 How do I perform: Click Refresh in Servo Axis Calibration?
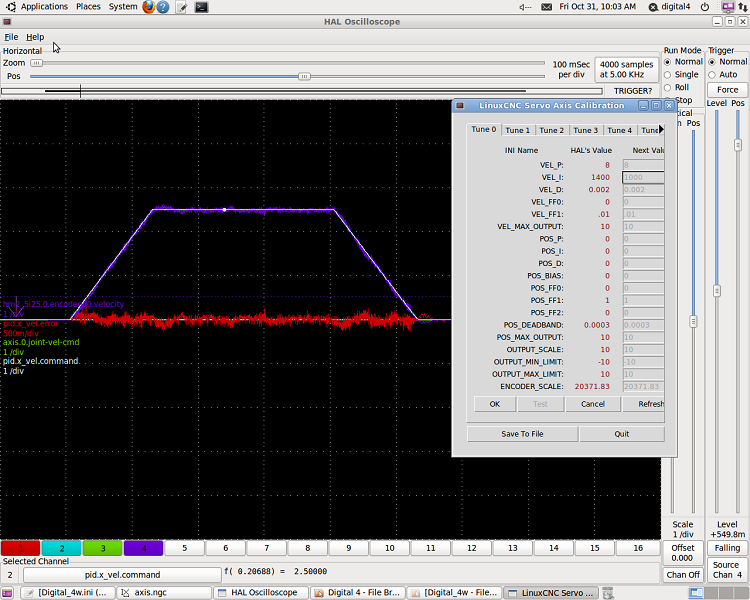tap(644, 404)
